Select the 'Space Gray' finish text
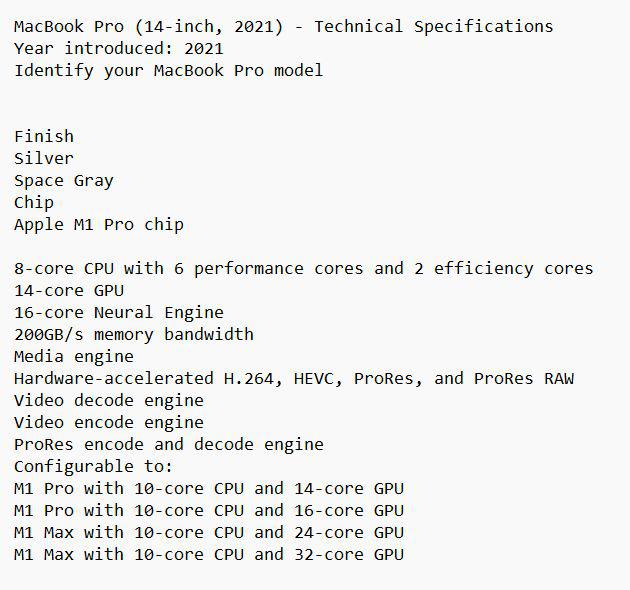This screenshot has width=630, height=590. click(x=64, y=181)
